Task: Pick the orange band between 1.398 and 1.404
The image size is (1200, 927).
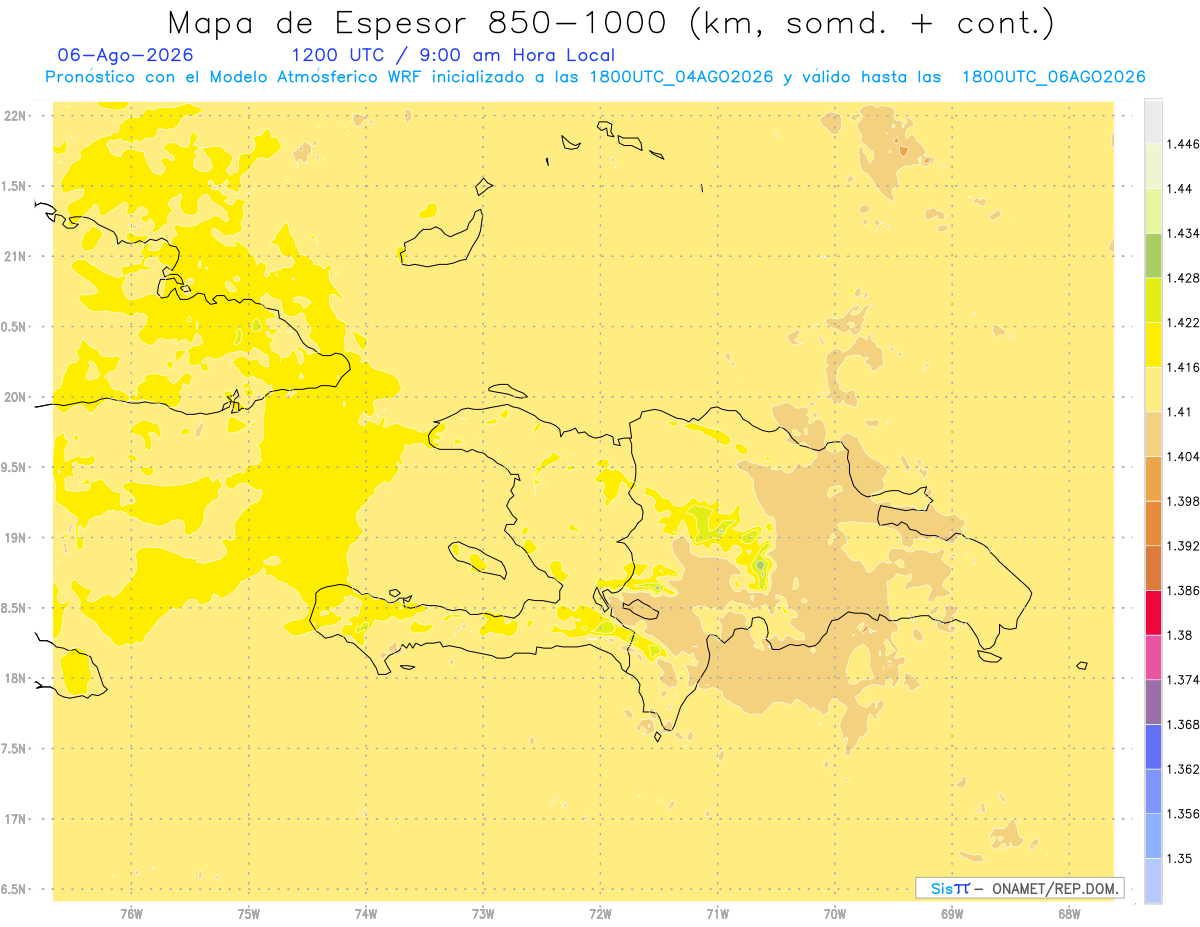Action: (1153, 479)
